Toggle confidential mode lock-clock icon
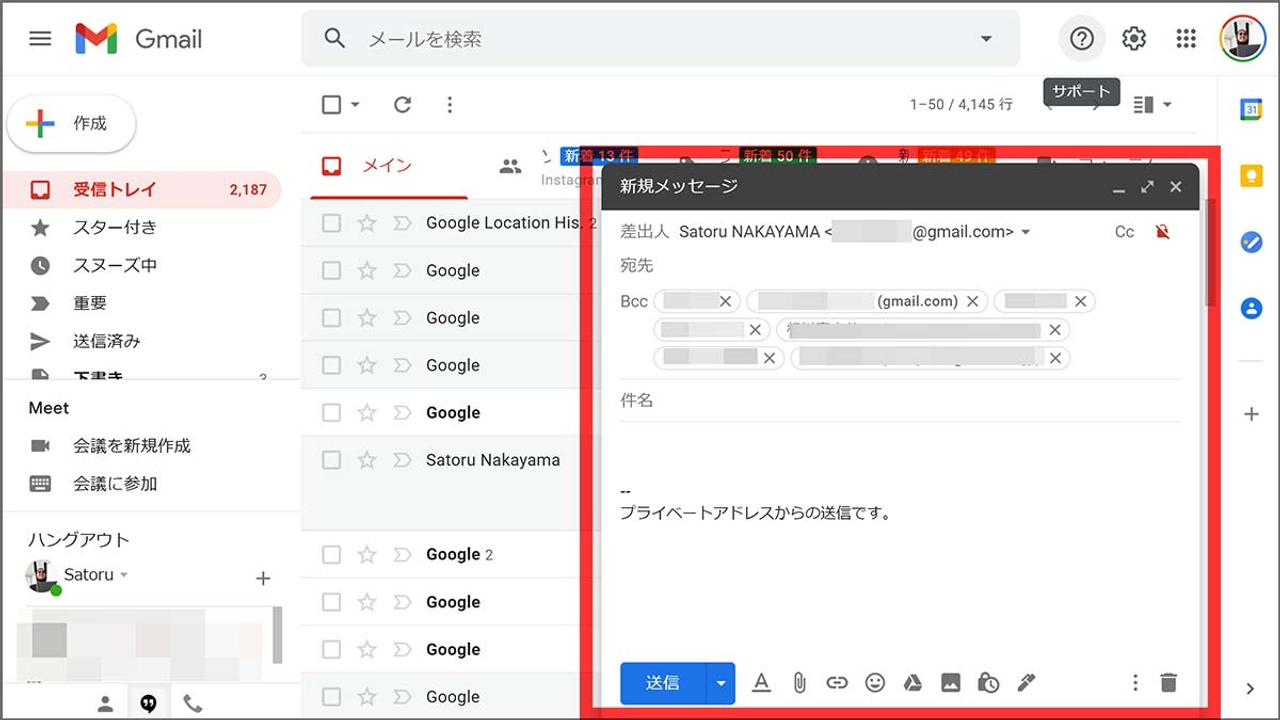Screen dimensions: 1280x720 coord(988,683)
